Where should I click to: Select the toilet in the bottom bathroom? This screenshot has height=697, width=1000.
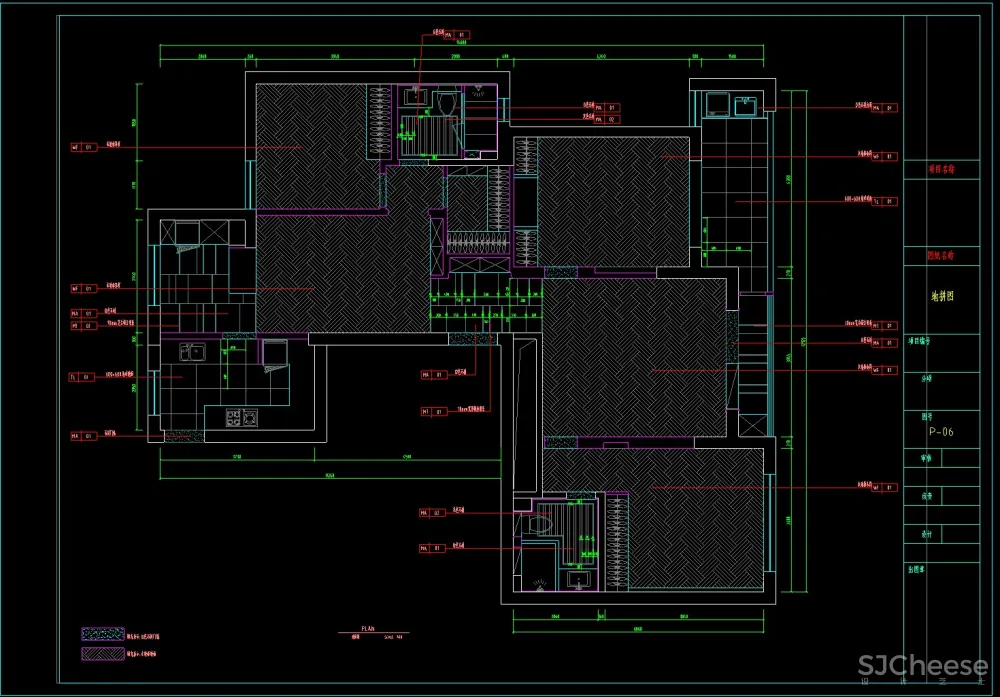tap(542, 523)
